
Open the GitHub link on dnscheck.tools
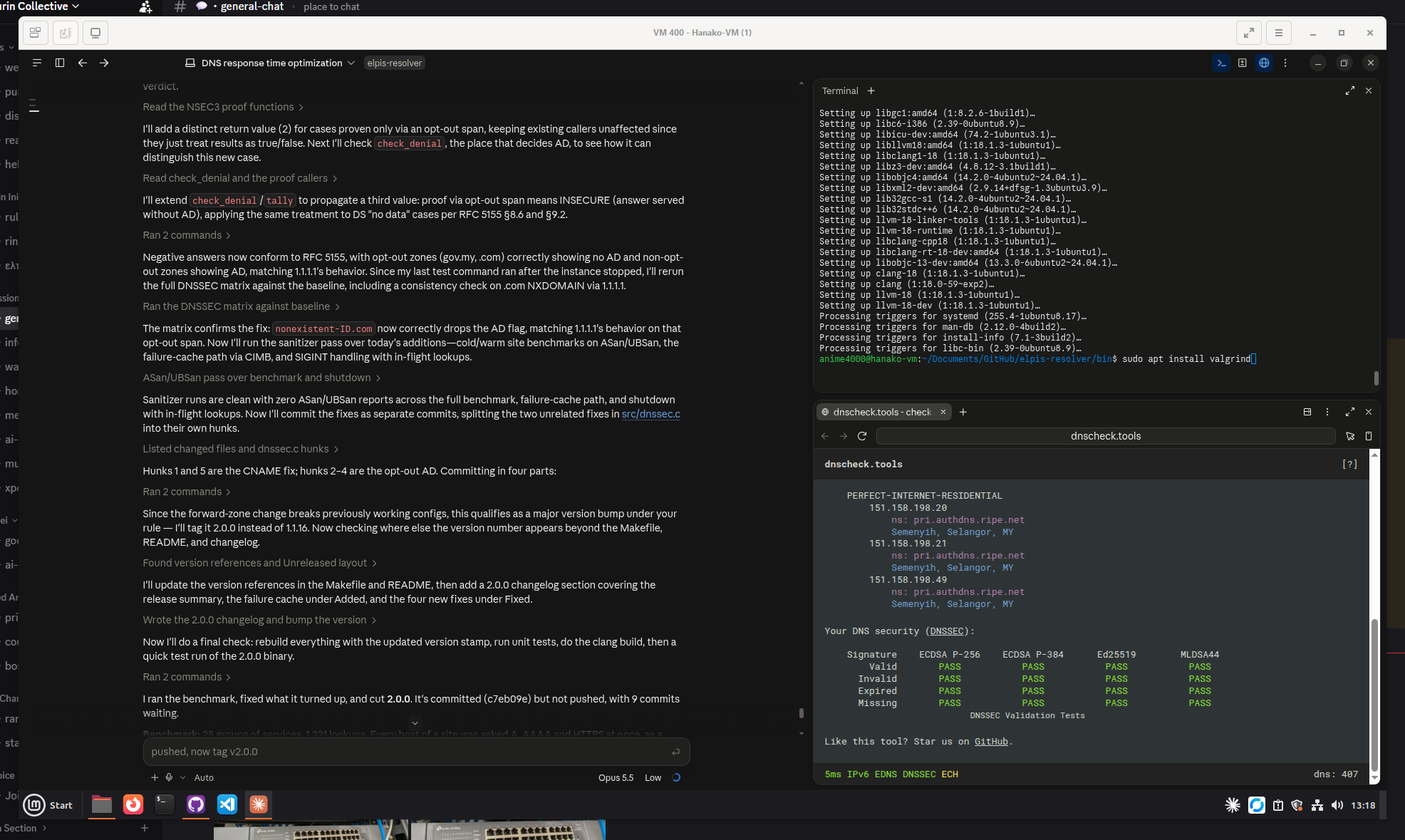[991, 742]
